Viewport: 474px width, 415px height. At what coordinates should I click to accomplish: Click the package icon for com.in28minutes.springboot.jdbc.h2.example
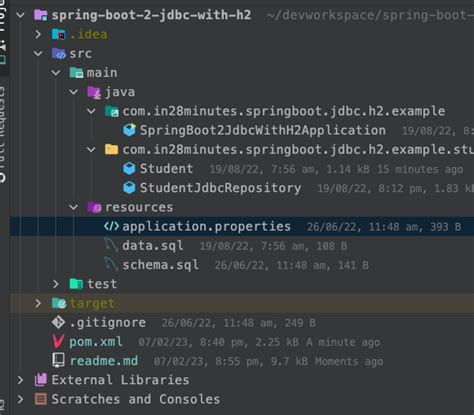(x=112, y=111)
